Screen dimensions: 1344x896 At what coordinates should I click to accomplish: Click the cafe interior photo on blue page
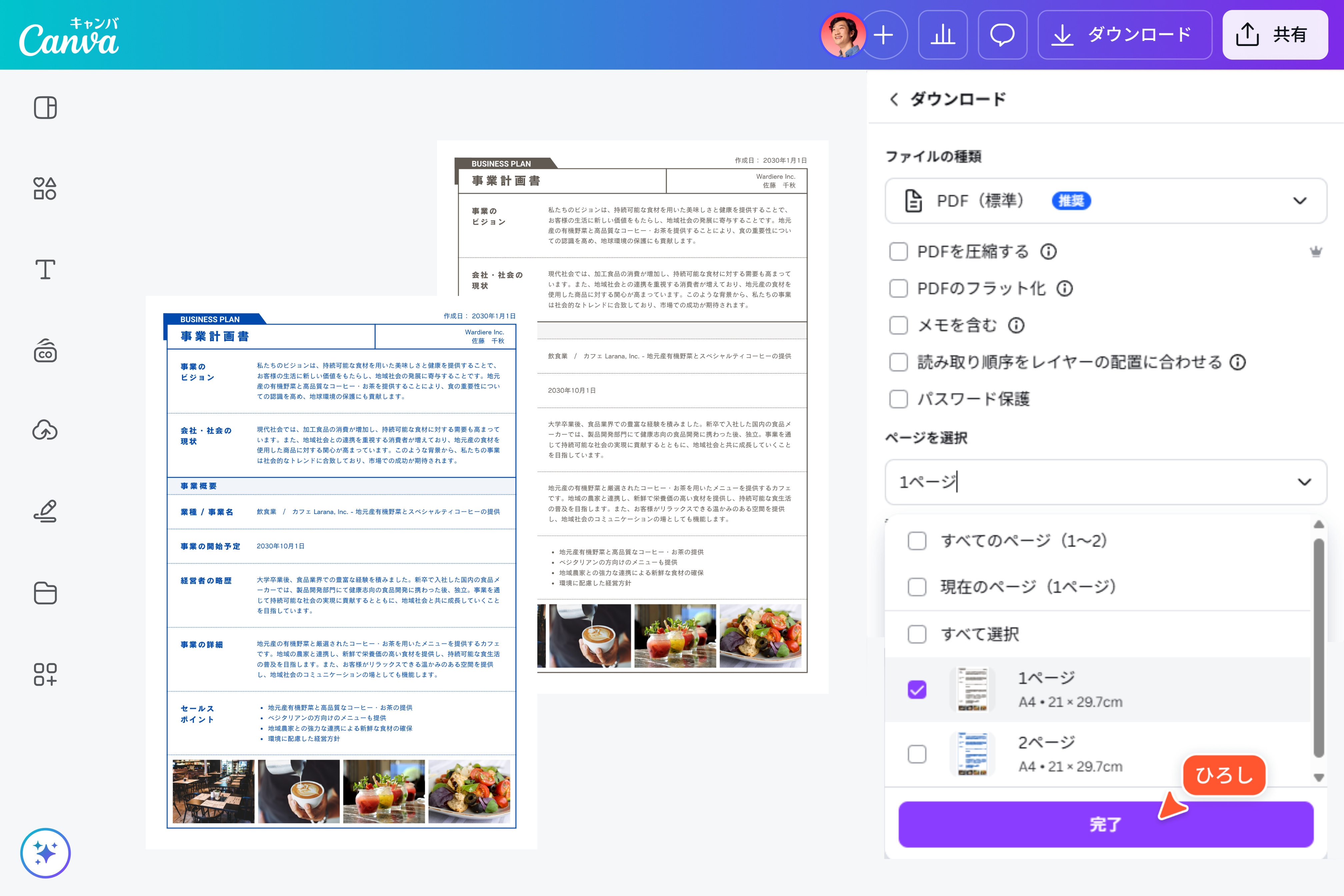(214, 791)
